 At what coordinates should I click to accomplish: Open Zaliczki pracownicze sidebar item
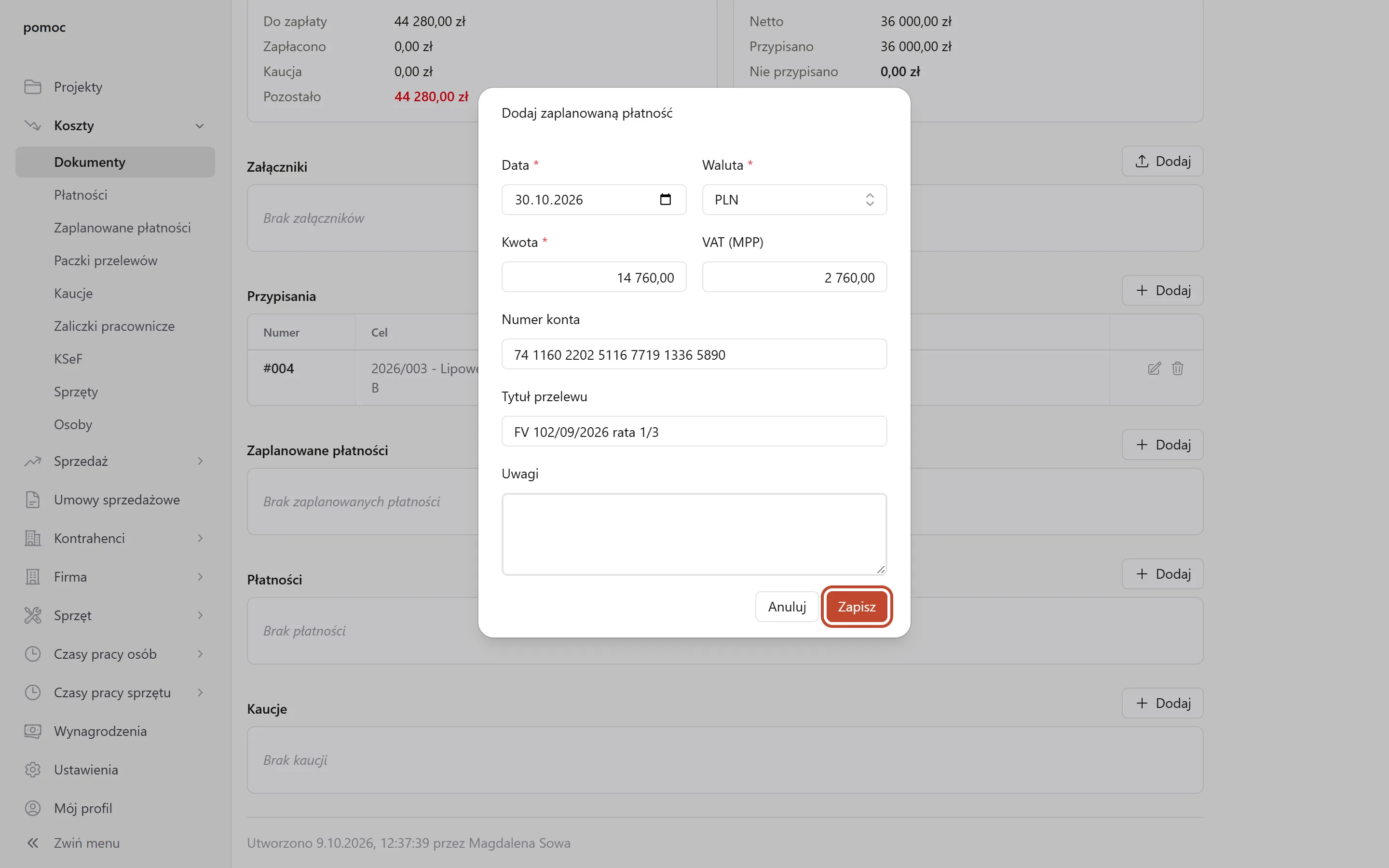(115, 325)
